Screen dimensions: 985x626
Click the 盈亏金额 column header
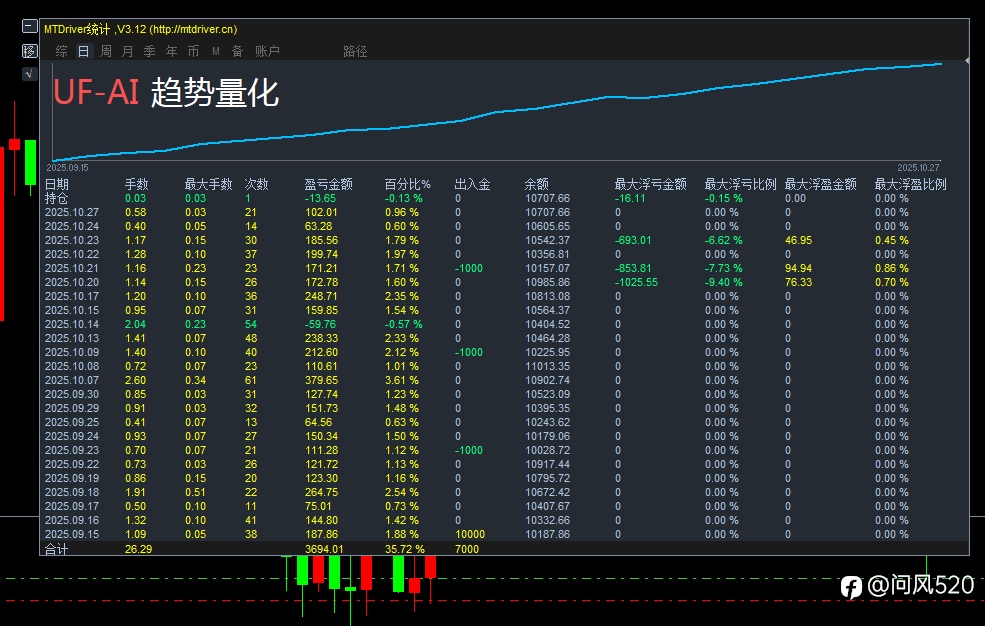click(328, 184)
